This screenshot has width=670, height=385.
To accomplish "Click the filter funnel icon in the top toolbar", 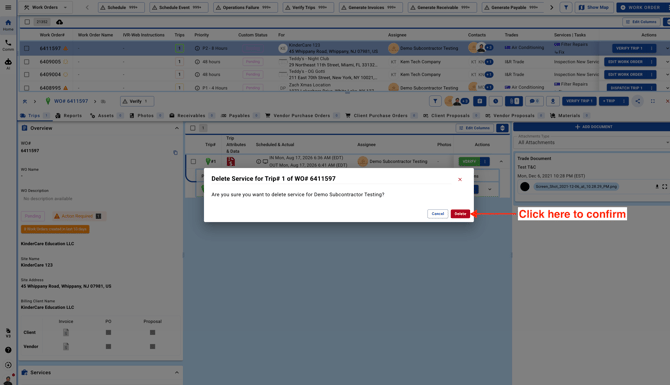I will pos(566,7).
